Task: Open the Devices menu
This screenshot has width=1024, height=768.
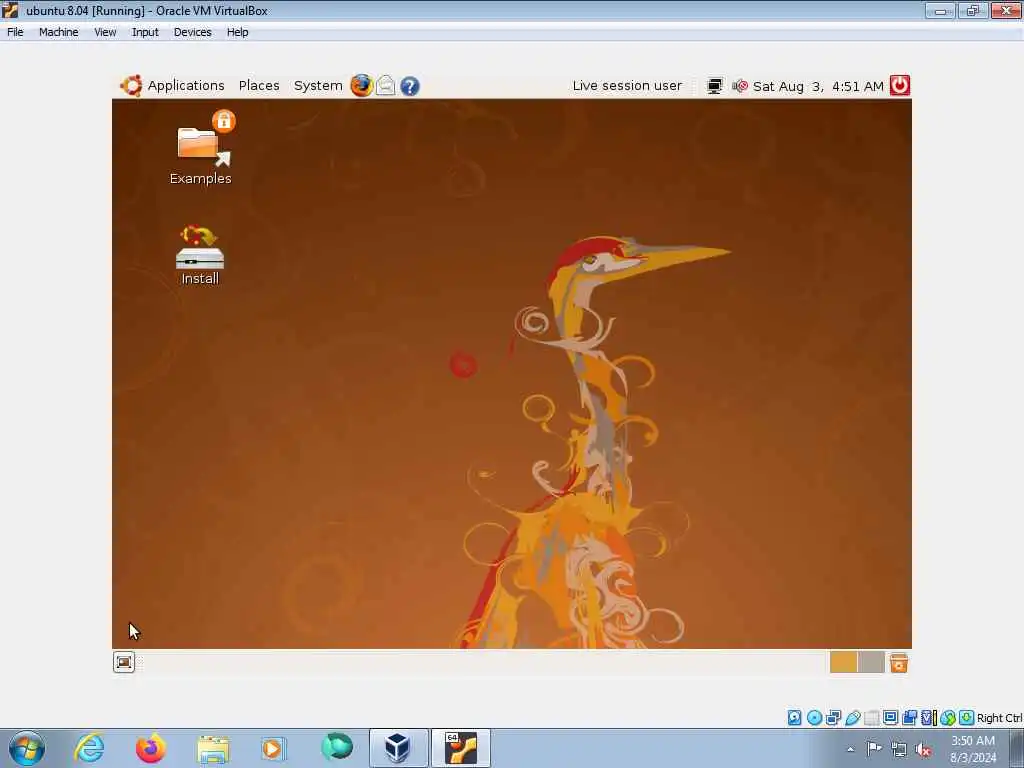Action: (x=192, y=32)
